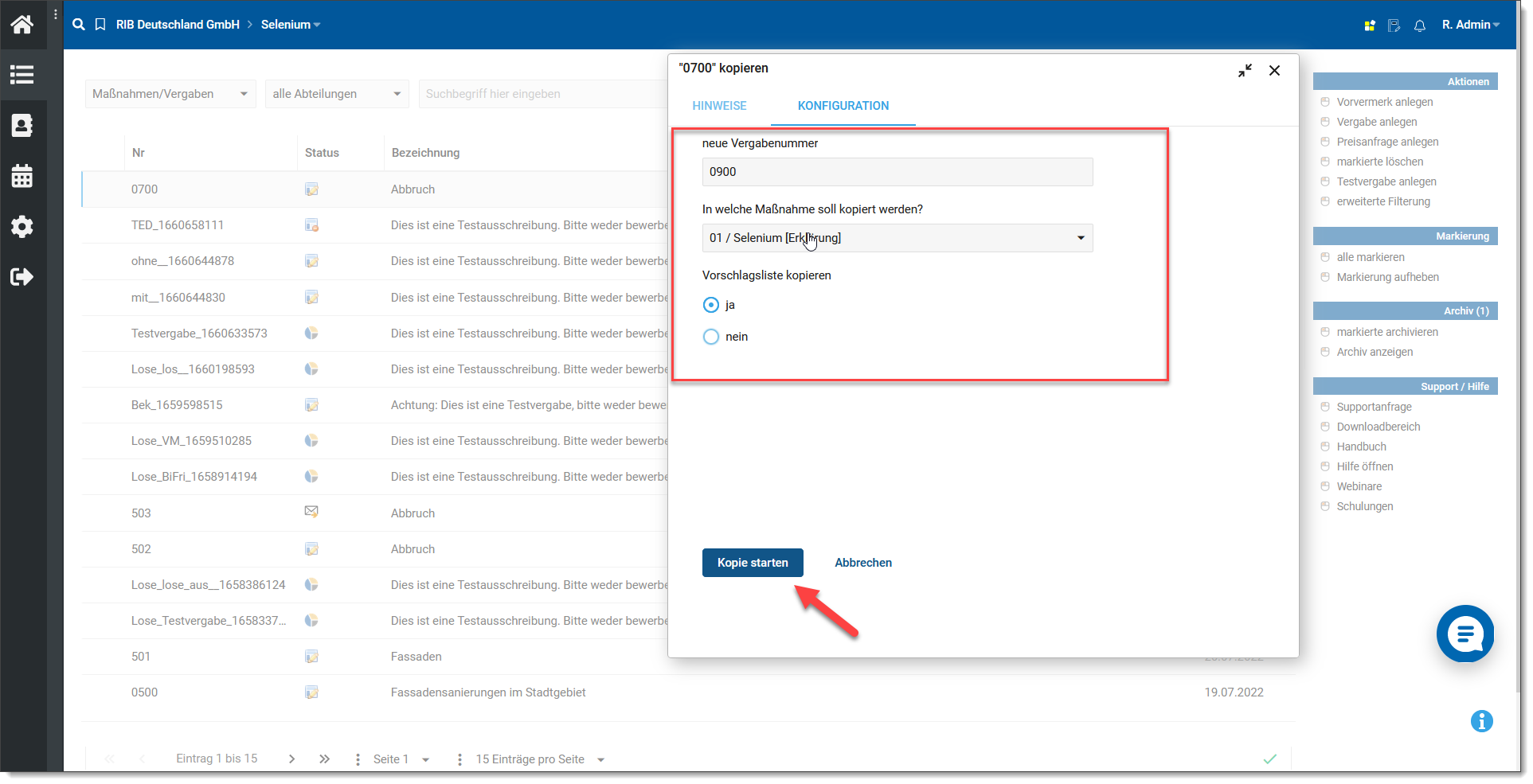Click Preisanfrage anlegen action

(1387, 142)
